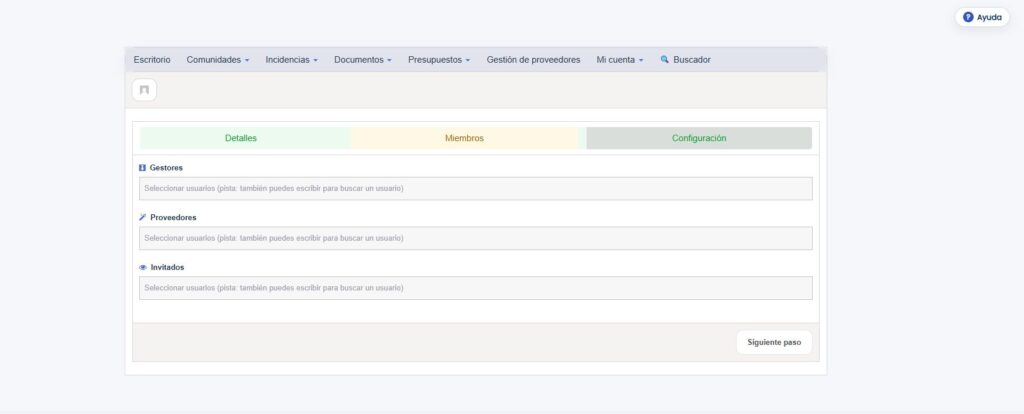The image size is (1024, 414).
Task: Click the Proveedores heading text
Action: [173, 217]
